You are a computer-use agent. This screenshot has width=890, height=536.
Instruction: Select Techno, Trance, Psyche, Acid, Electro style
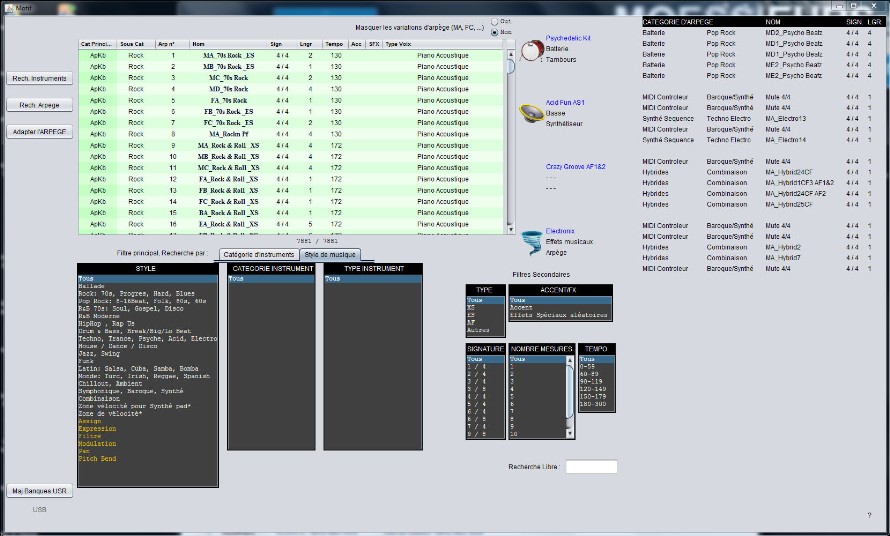(148, 338)
